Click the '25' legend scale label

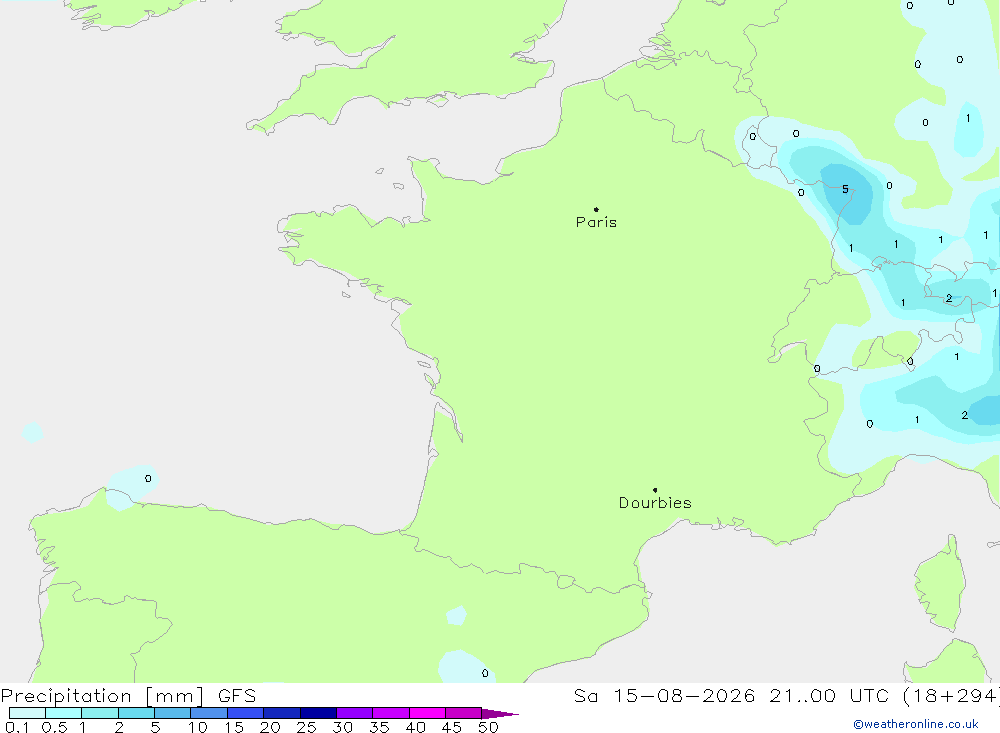pyautogui.click(x=307, y=727)
